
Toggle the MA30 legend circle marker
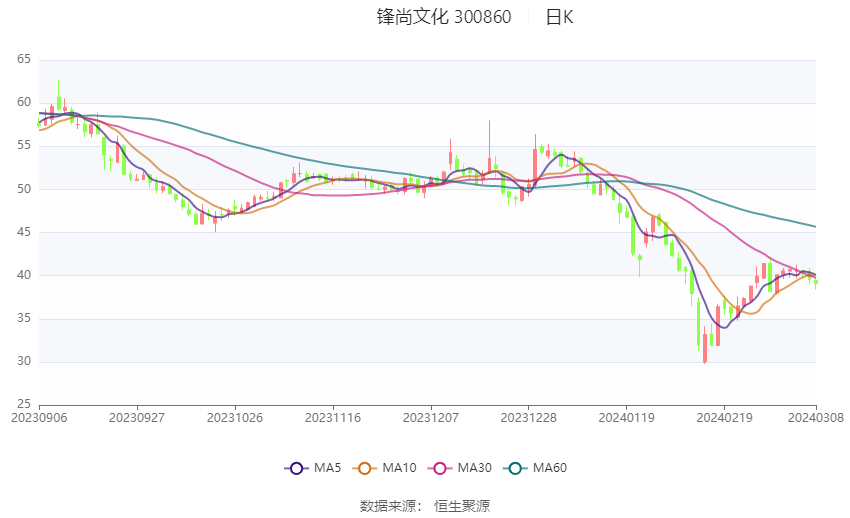(x=440, y=468)
